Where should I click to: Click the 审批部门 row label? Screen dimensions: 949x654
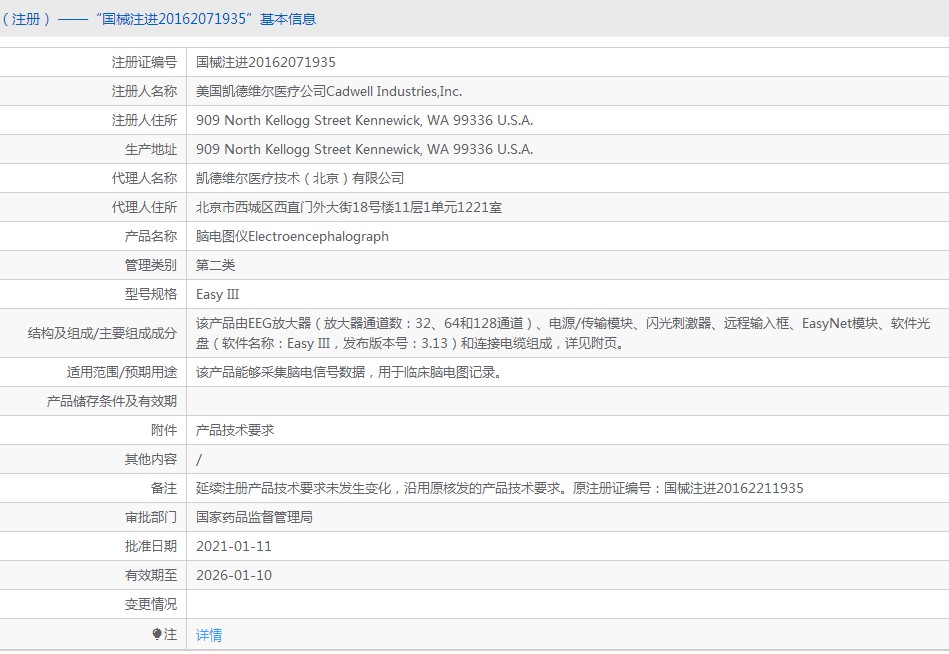point(151,517)
